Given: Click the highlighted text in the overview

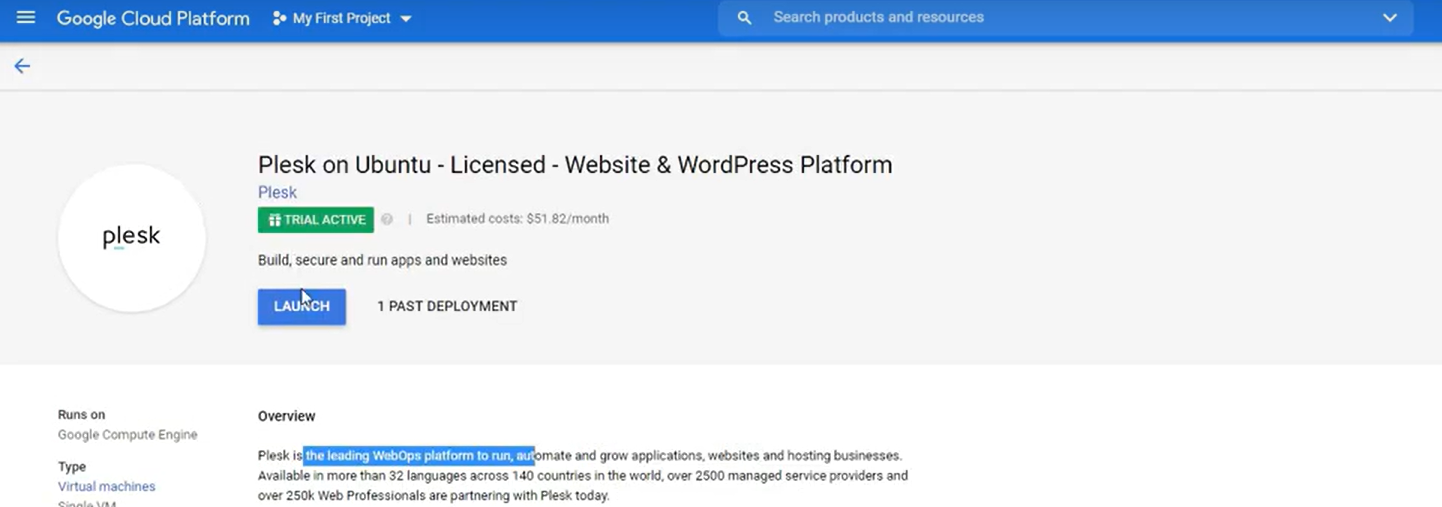Looking at the screenshot, I should click(x=419, y=456).
